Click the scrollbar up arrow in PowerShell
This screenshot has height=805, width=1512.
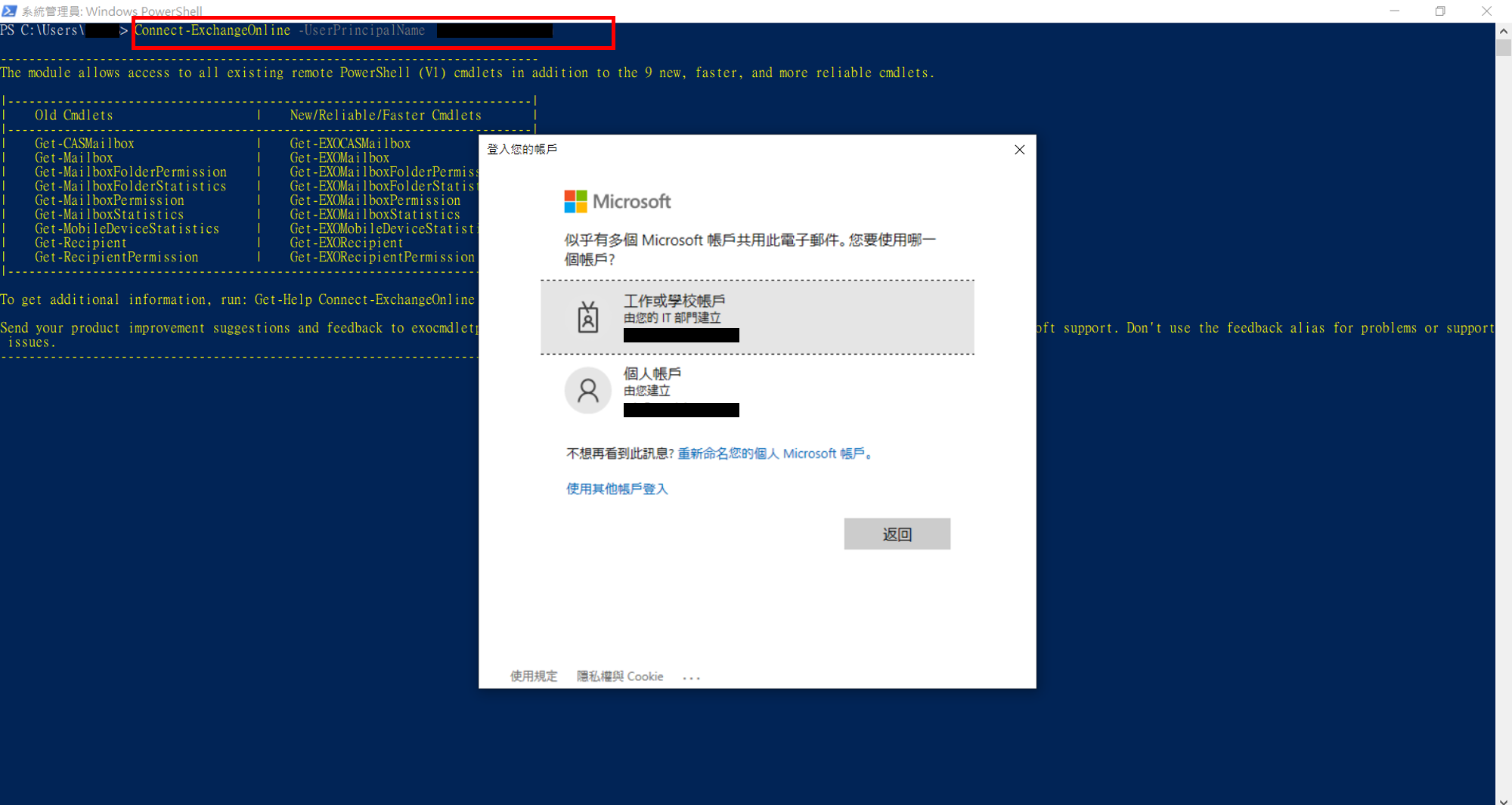point(1503,31)
